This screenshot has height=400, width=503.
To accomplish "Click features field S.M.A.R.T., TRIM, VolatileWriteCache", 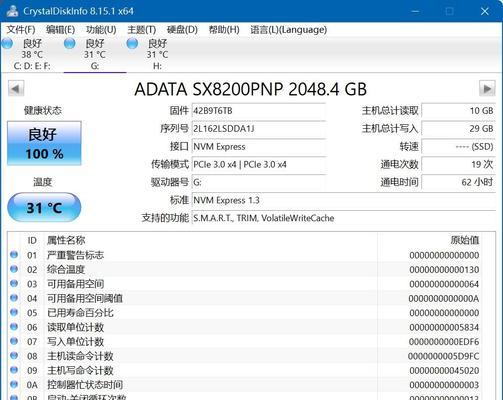I will (344, 218).
